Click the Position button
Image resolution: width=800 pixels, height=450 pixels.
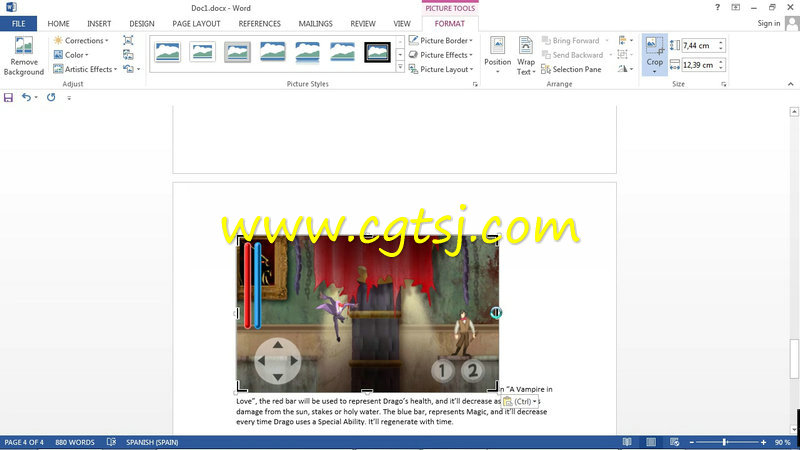click(x=497, y=55)
